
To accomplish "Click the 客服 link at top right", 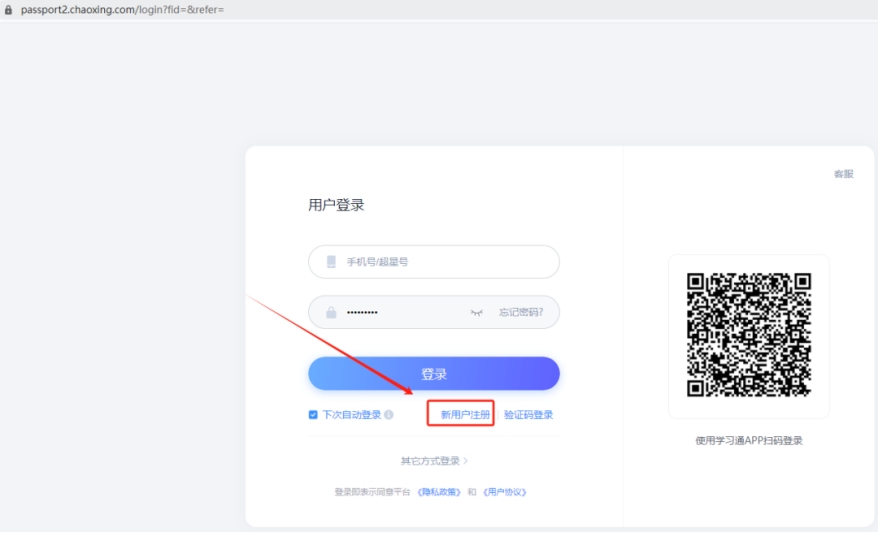I will click(x=843, y=174).
